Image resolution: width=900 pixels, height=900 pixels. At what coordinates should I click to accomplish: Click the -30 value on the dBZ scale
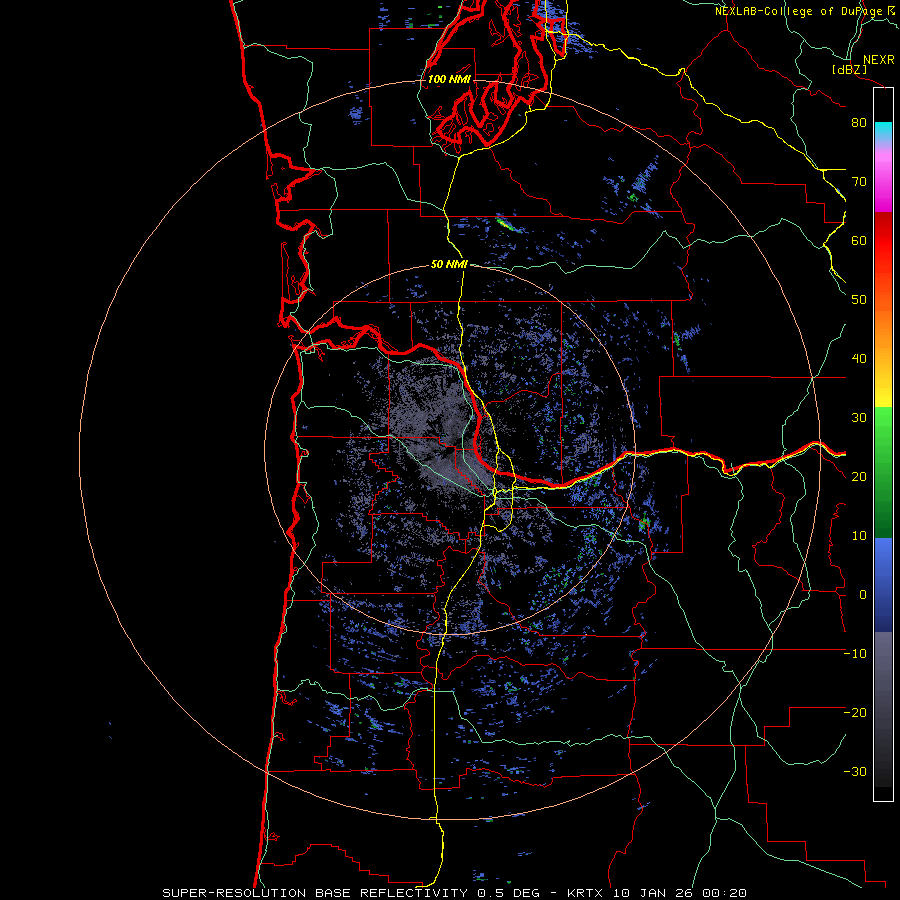click(855, 772)
